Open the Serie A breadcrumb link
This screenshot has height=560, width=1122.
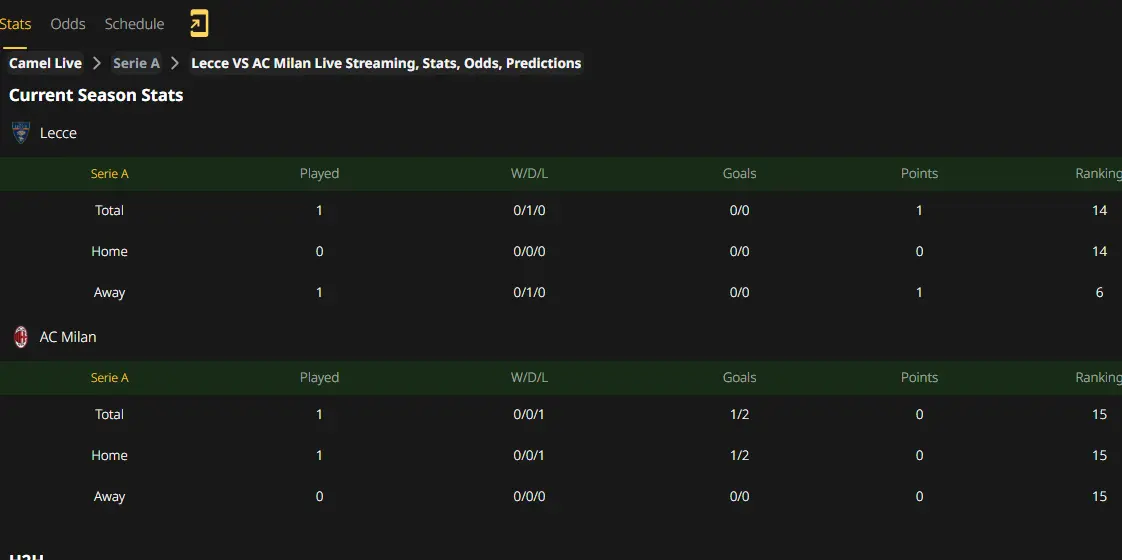136,64
